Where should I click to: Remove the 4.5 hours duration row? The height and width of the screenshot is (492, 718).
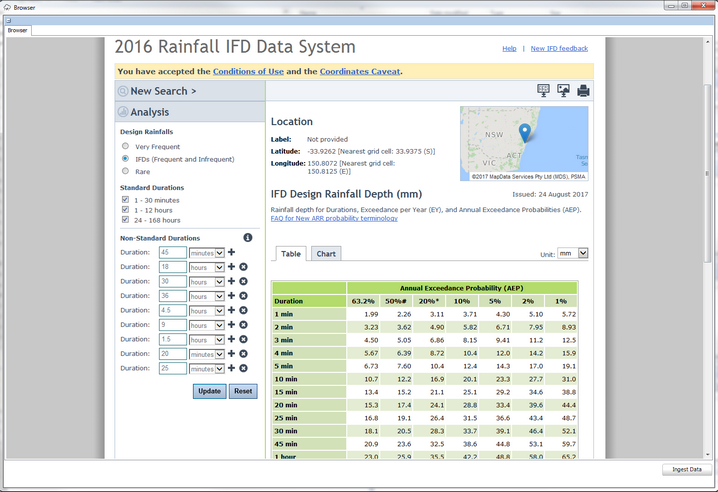point(243,311)
